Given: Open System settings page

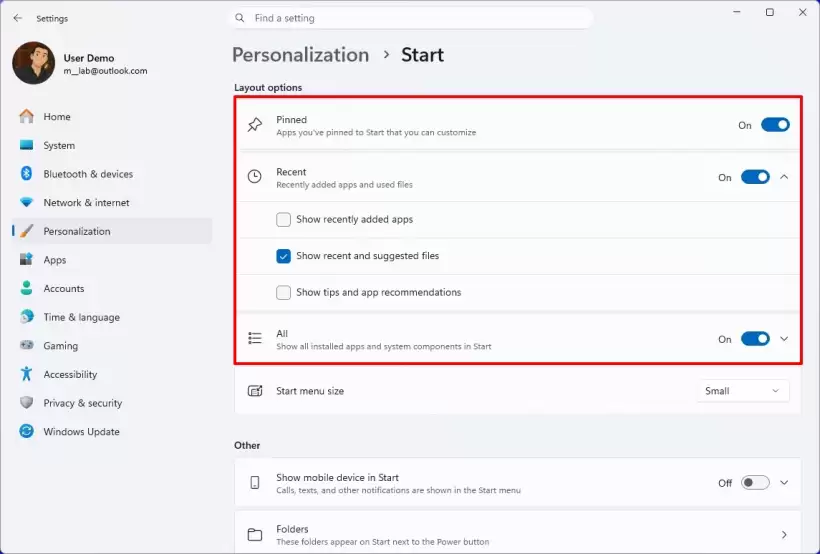Looking at the screenshot, I should (x=112, y=145).
